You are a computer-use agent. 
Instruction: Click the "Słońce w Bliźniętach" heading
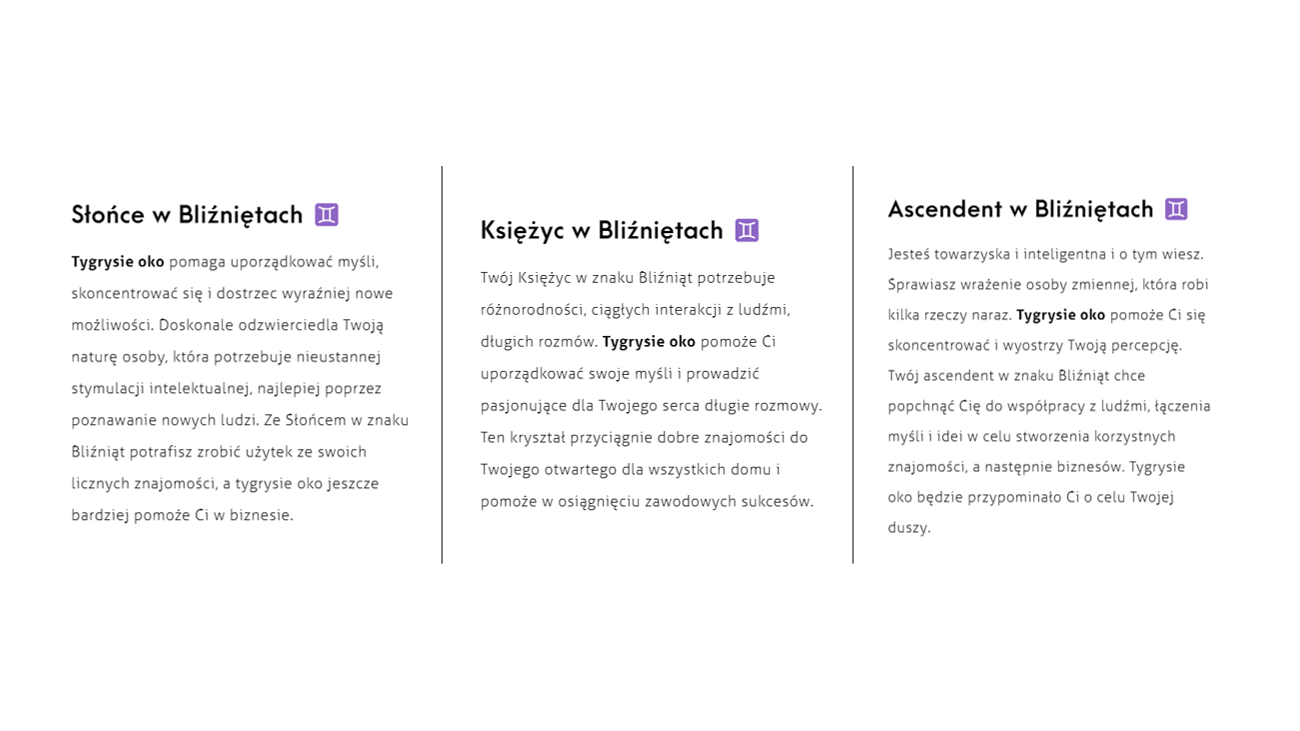[x=187, y=215]
